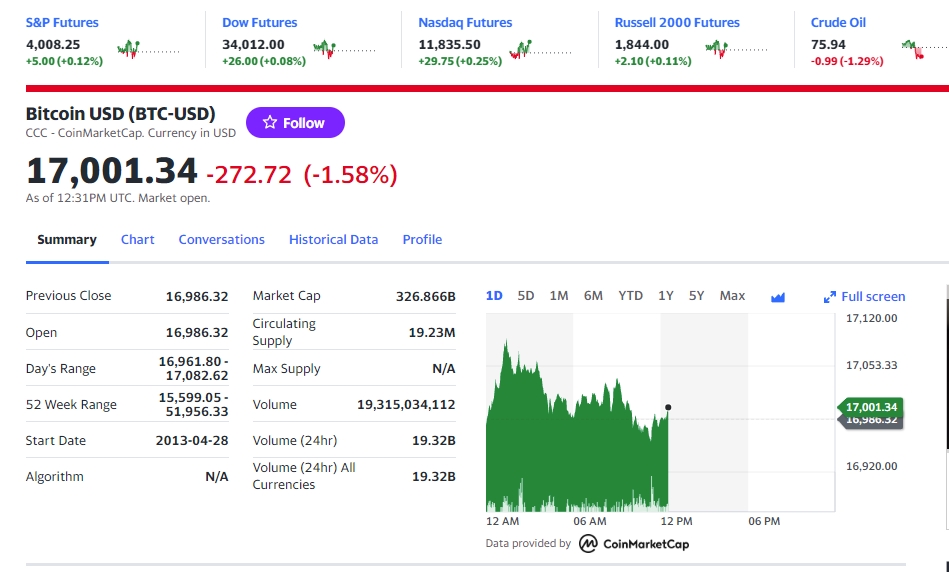Click the Full screen expand arrows icon
The image size is (949, 572).
point(830,297)
